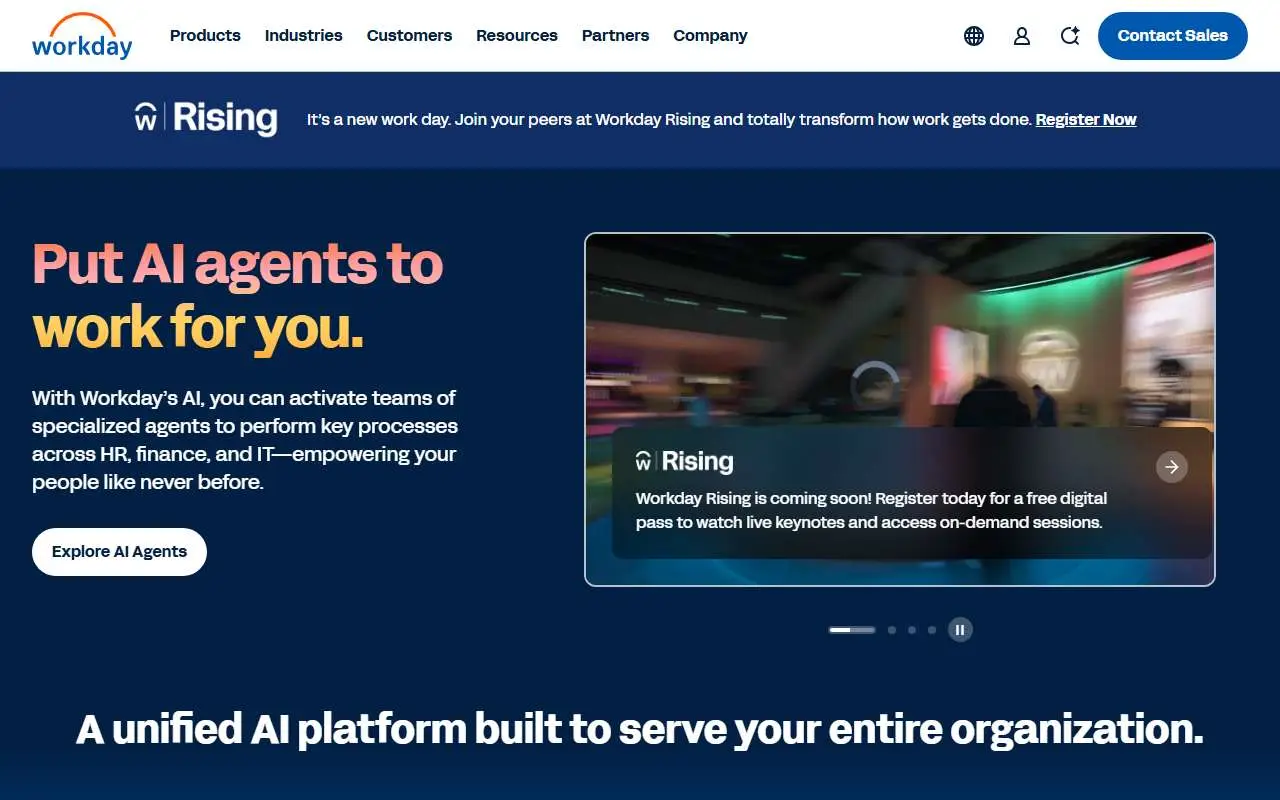Click 'A unified AI platform' heading text
This screenshot has width=1280, height=800.
click(x=640, y=730)
